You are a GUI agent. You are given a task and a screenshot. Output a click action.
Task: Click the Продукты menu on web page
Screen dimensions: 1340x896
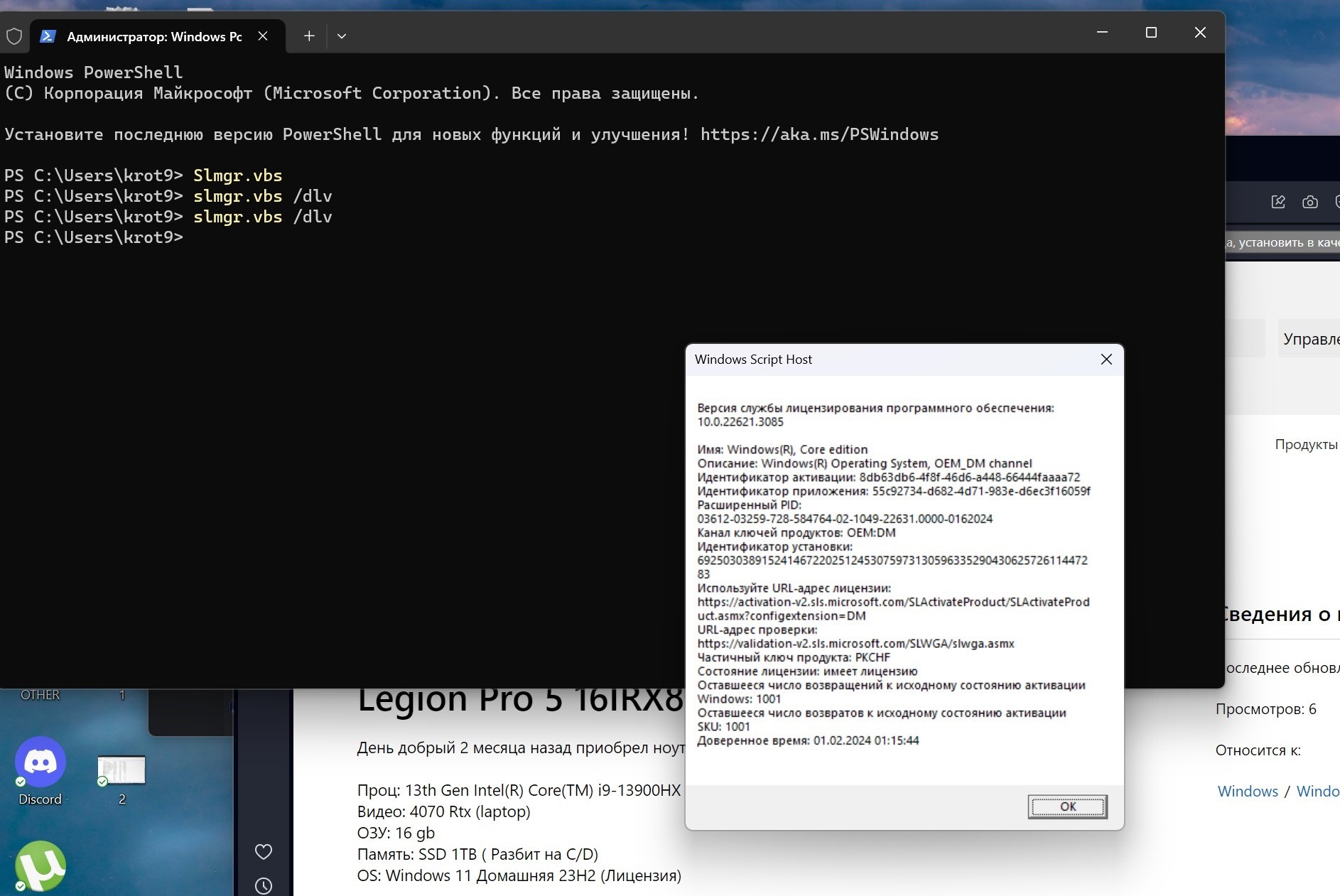[1307, 445]
